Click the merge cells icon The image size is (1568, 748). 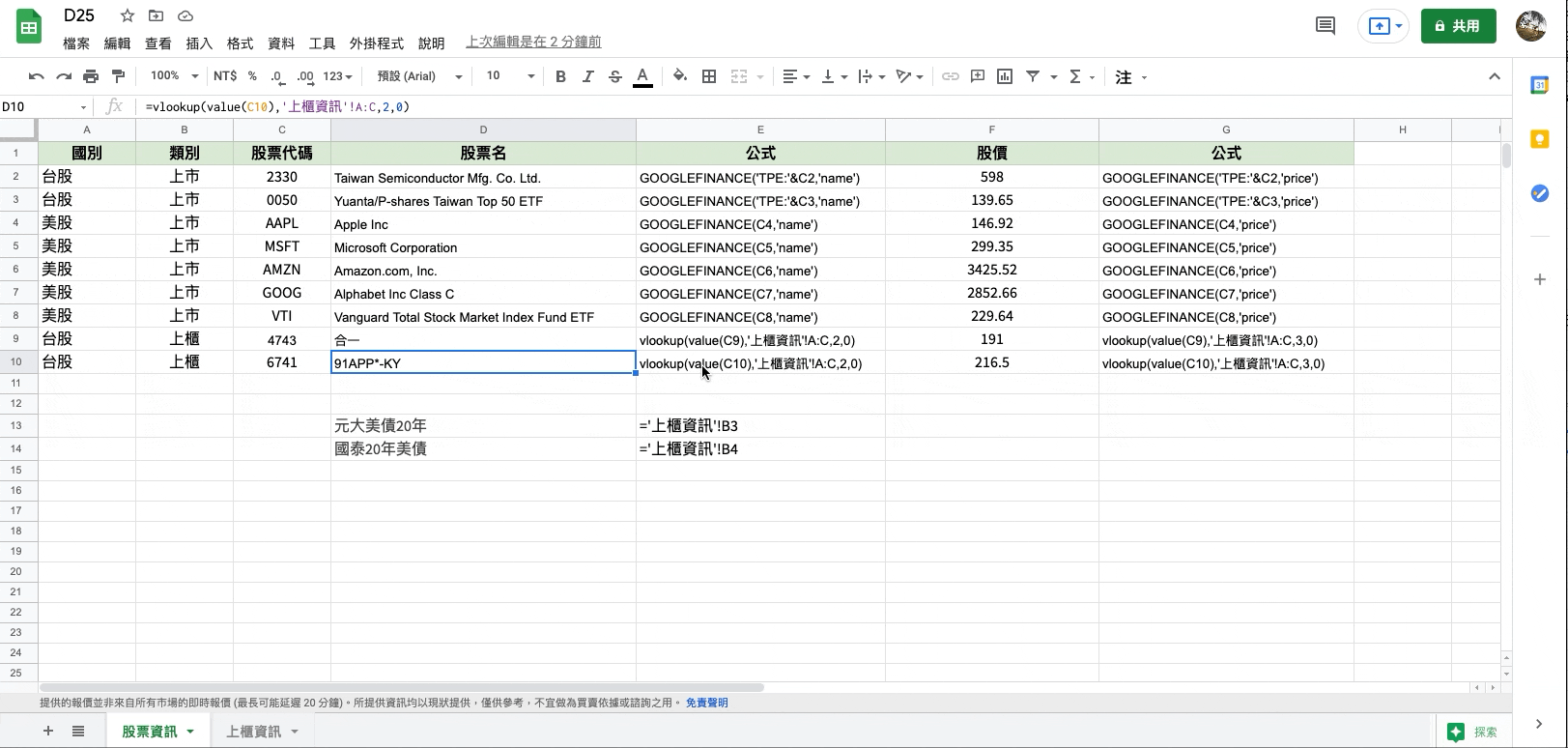(739, 76)
